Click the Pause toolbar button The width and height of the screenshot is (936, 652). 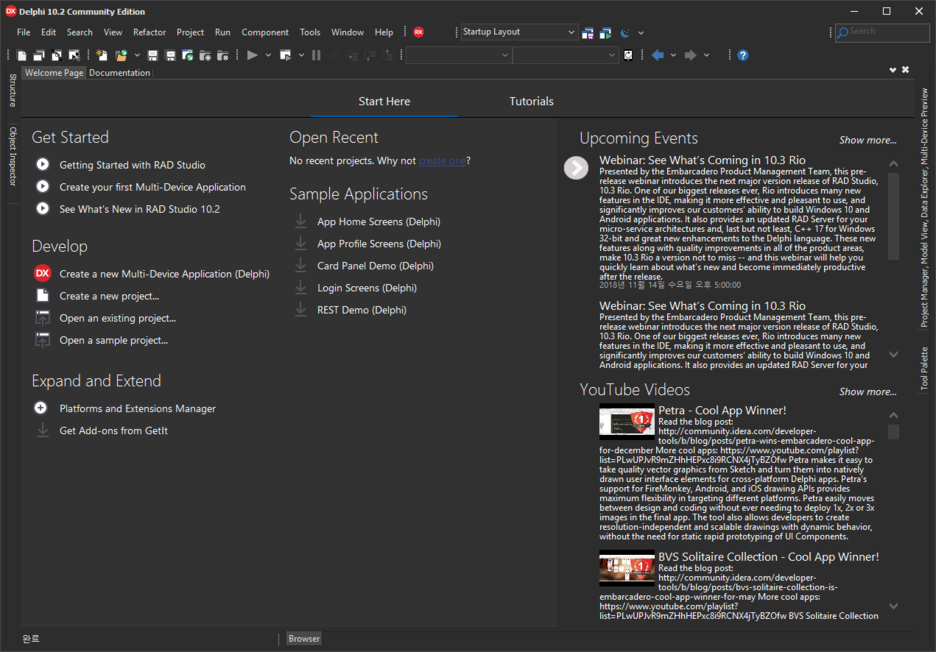(316, 56)
